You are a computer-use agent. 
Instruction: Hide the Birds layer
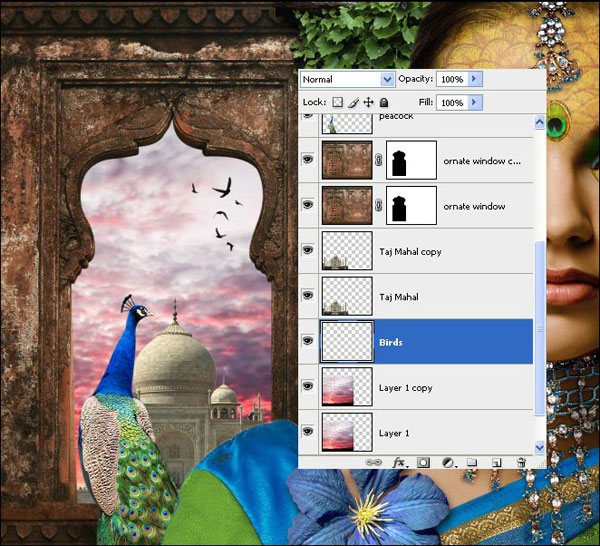tap(308, 341)
